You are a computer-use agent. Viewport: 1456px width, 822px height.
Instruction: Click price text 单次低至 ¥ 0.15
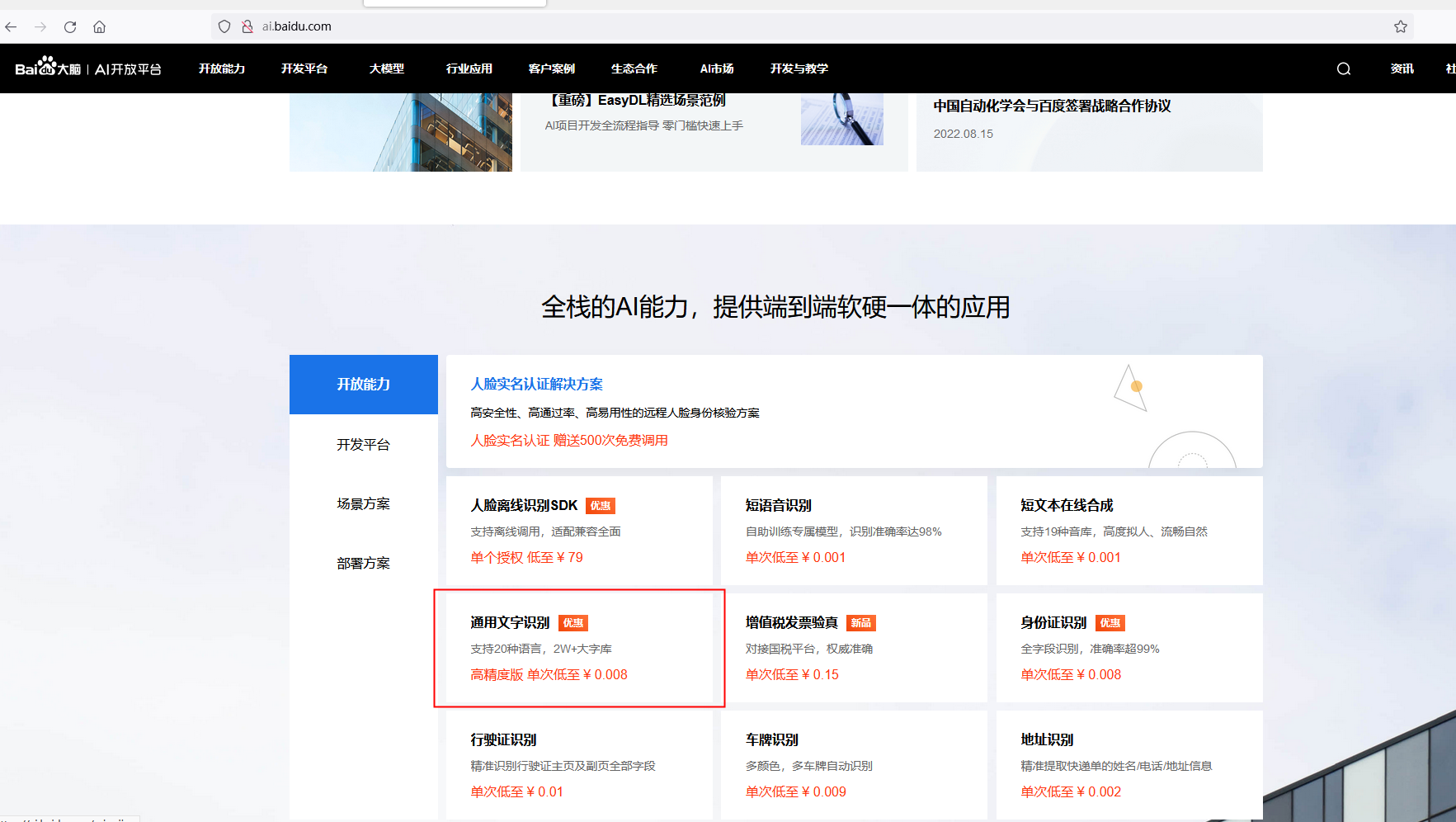pyautogui.click(x=792, y=675)
